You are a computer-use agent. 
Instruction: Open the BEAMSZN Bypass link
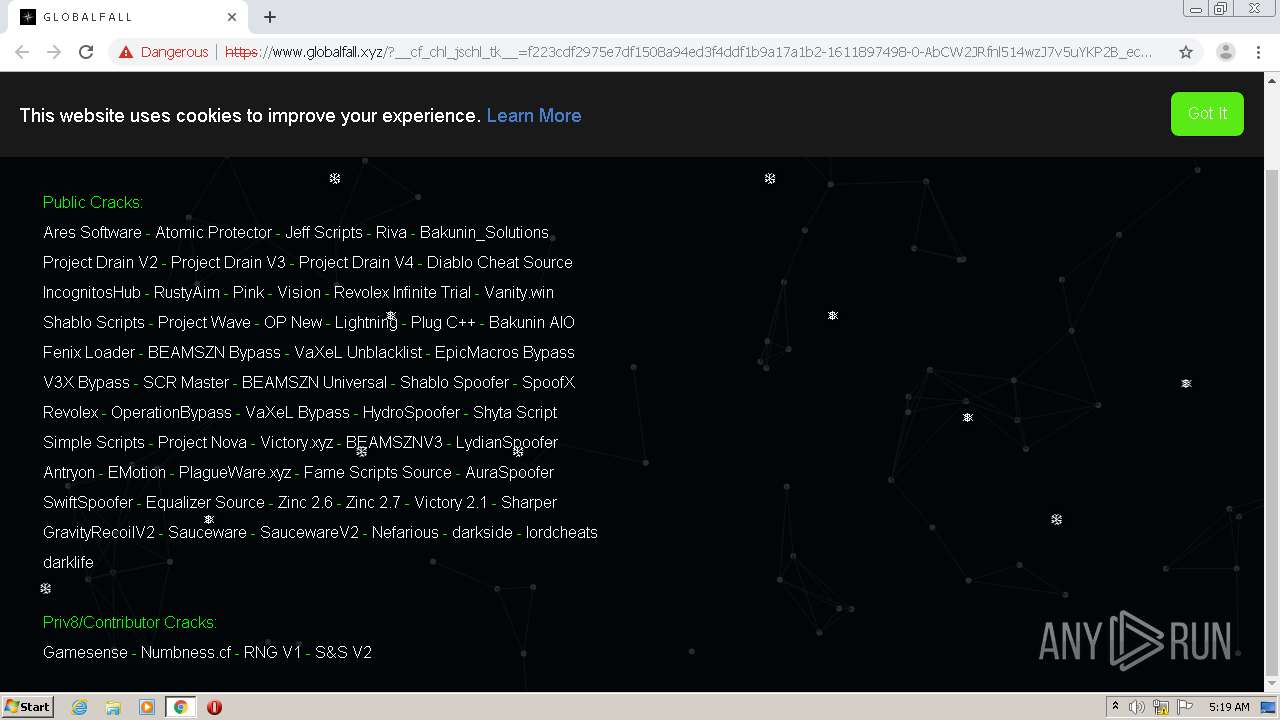pyautogui.click(x=214, y=352)
